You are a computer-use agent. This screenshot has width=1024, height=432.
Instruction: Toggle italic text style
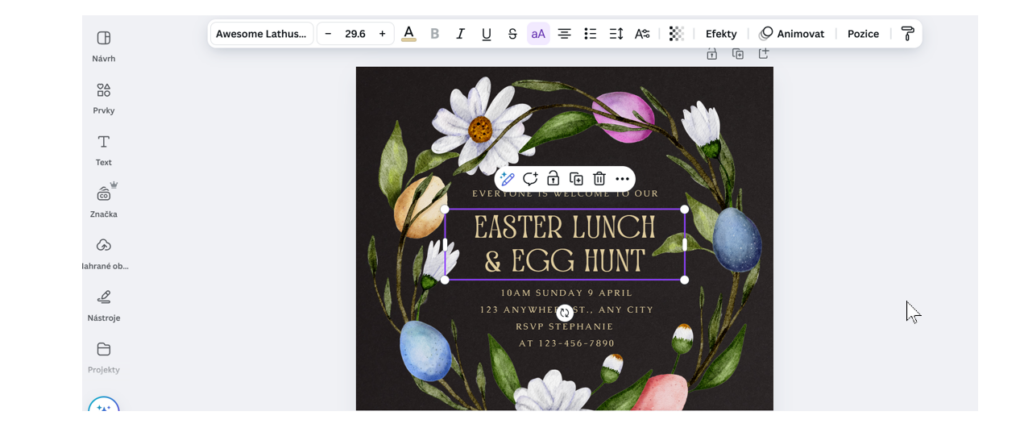pos(461,34)
